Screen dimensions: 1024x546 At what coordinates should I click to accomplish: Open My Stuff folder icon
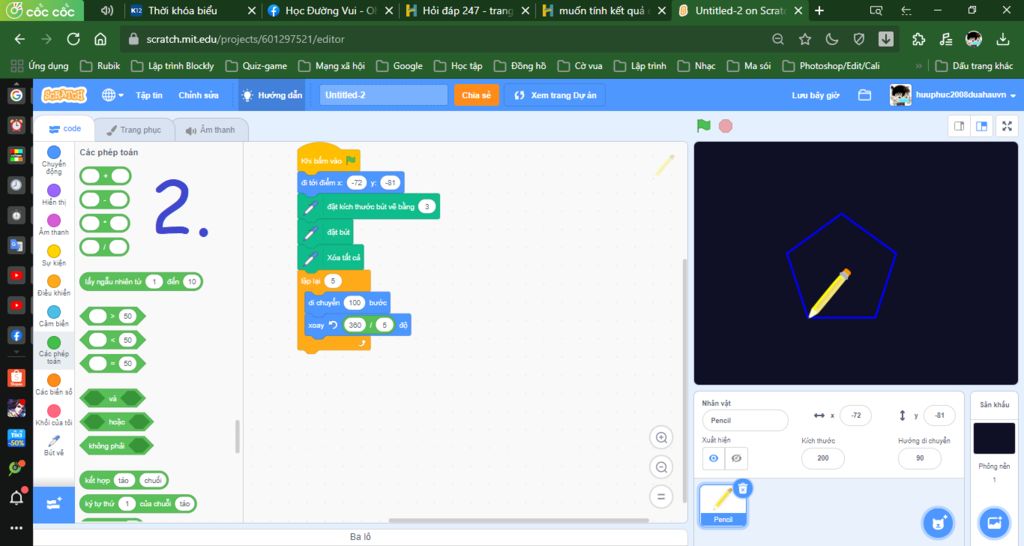865,95
